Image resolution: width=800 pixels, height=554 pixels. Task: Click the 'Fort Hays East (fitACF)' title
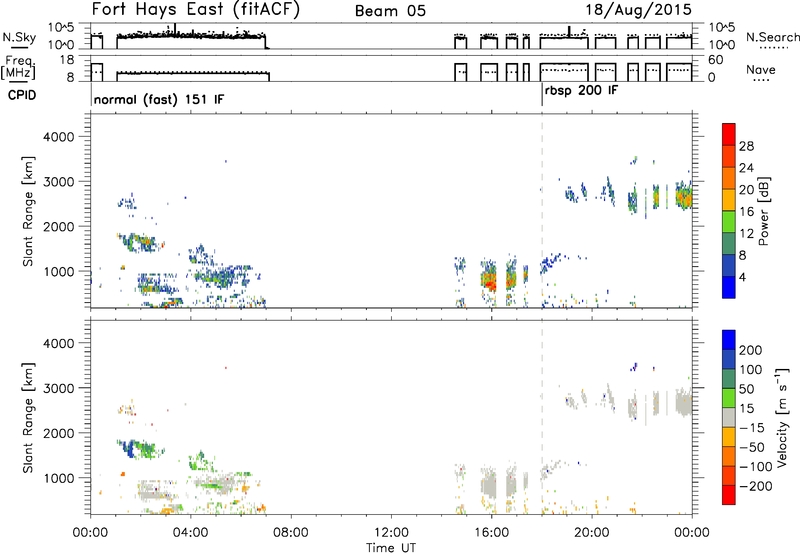[x=196, y=10]
